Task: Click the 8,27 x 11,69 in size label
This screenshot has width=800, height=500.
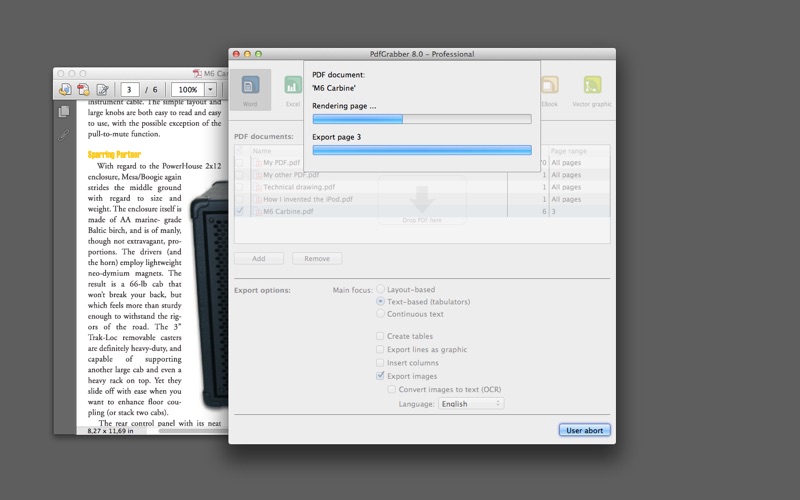Action: pos(110,431)
